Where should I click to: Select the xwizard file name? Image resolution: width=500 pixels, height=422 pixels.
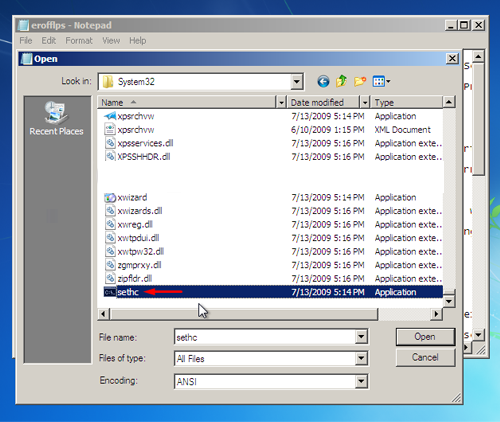click(x=132, y=197)
